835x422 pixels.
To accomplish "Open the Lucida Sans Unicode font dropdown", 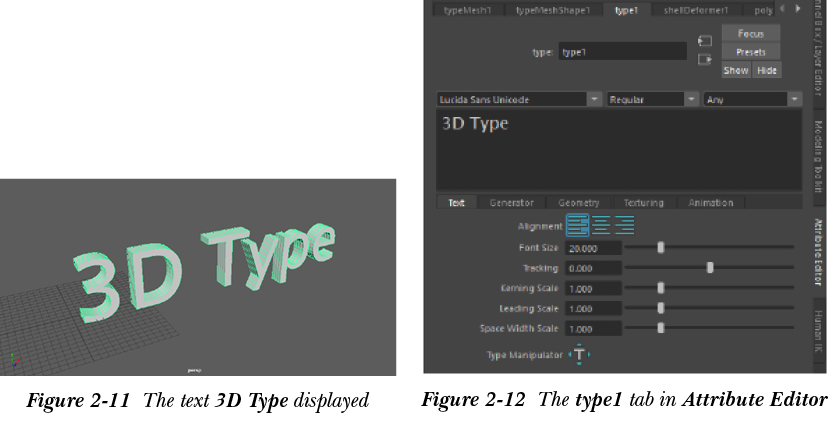I will pos(594,100).
